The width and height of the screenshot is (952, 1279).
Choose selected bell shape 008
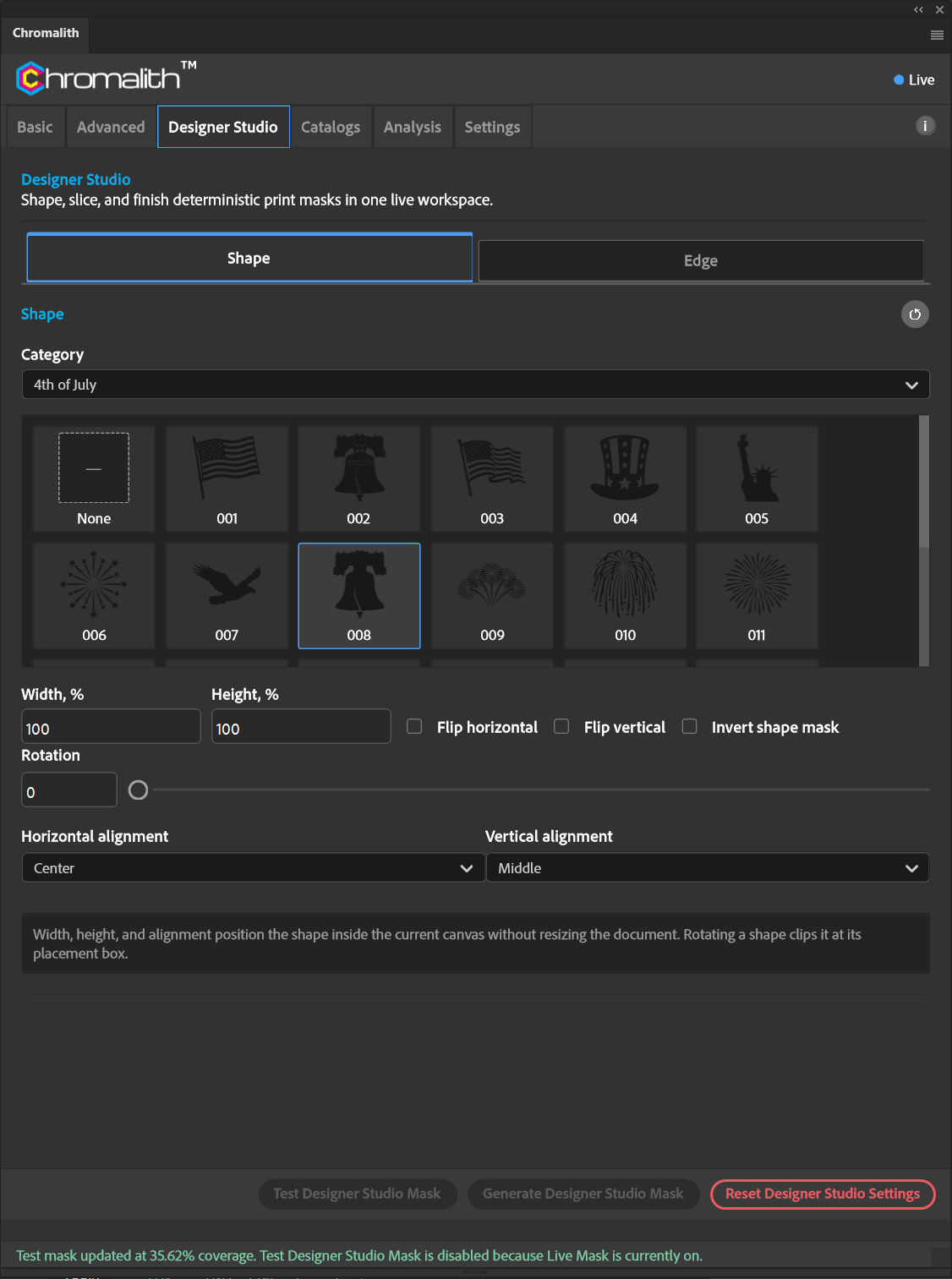[359, 596]
